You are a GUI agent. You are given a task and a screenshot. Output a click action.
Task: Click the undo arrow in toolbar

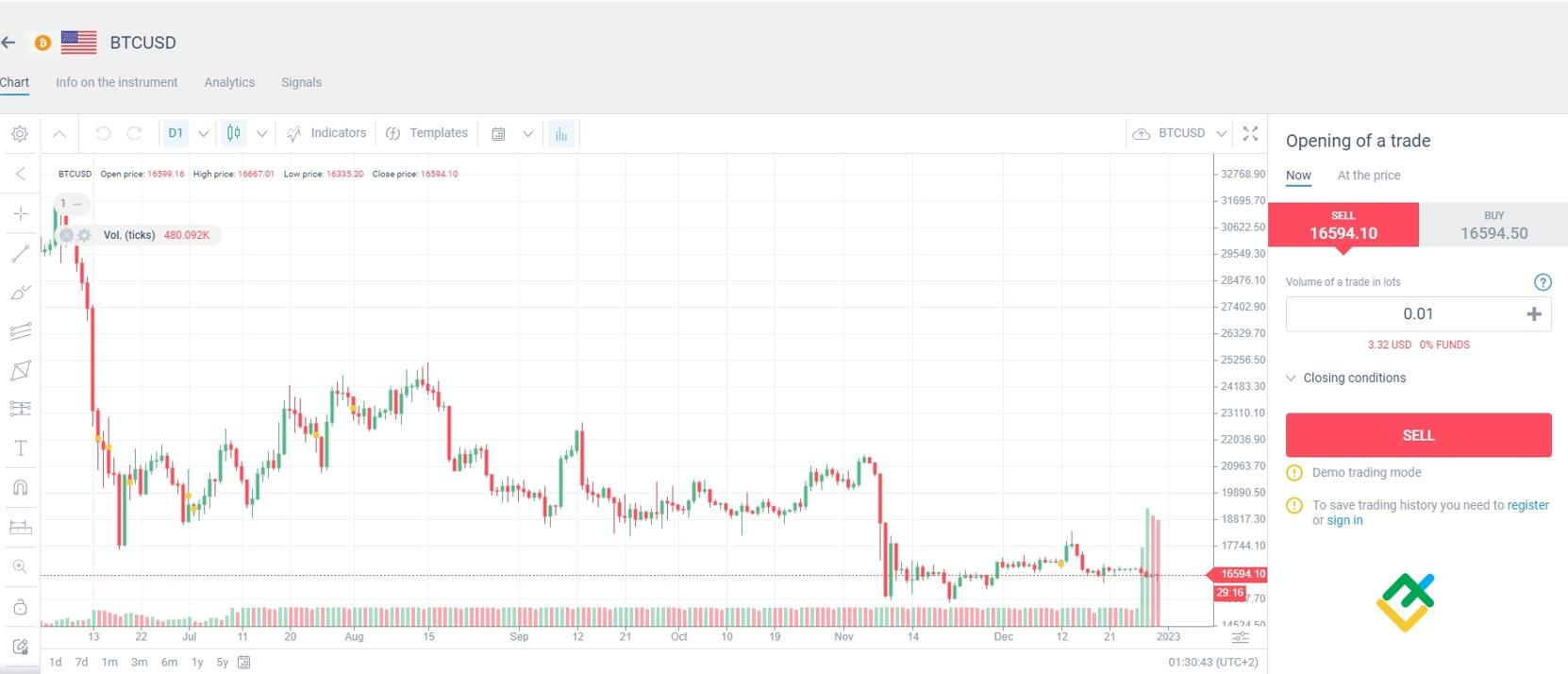click(103, 134)
